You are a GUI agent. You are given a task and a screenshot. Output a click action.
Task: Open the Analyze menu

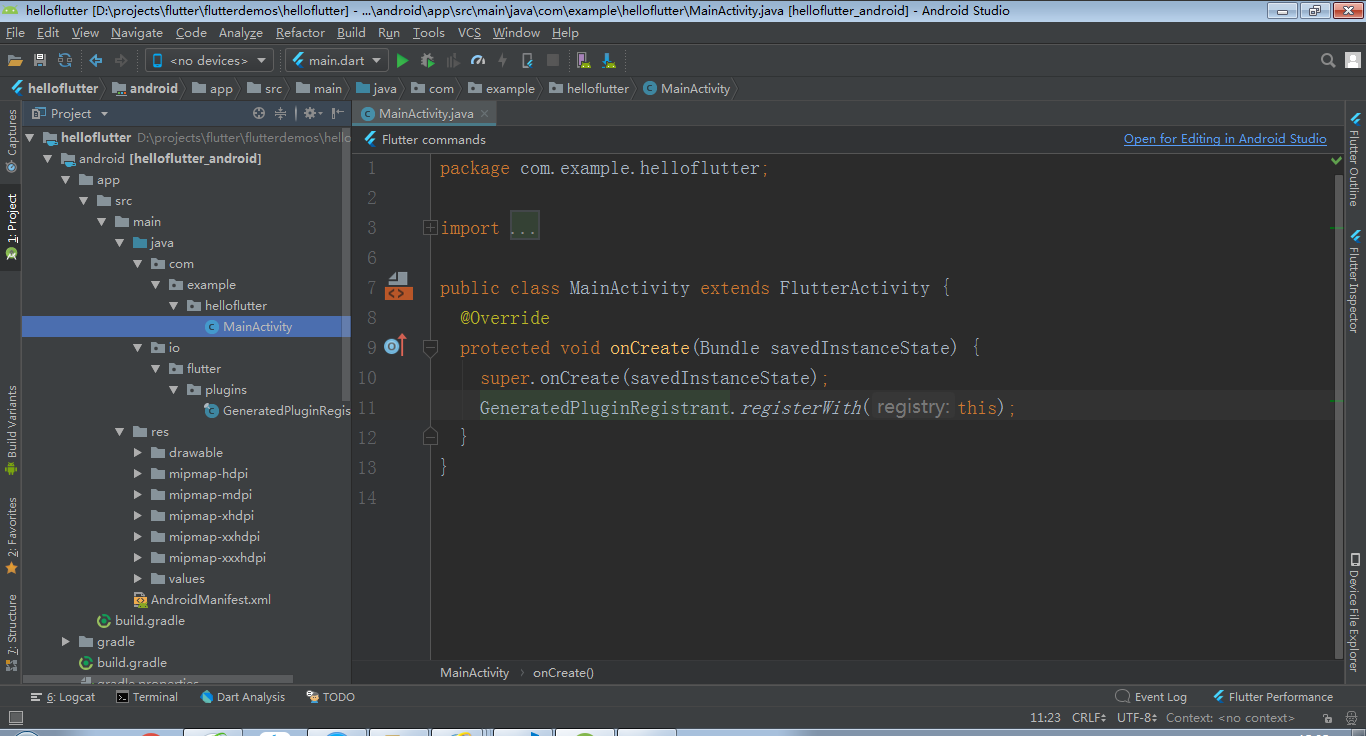pos(241,33)
